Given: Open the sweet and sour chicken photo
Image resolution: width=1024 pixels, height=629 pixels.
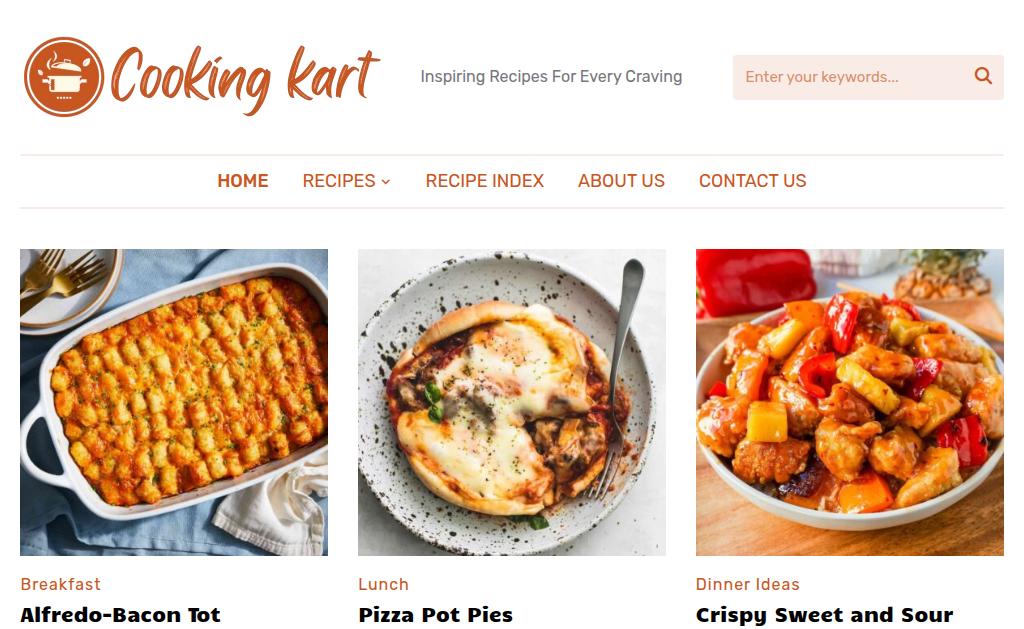Looking at the screenshot, I should [850, 402].
